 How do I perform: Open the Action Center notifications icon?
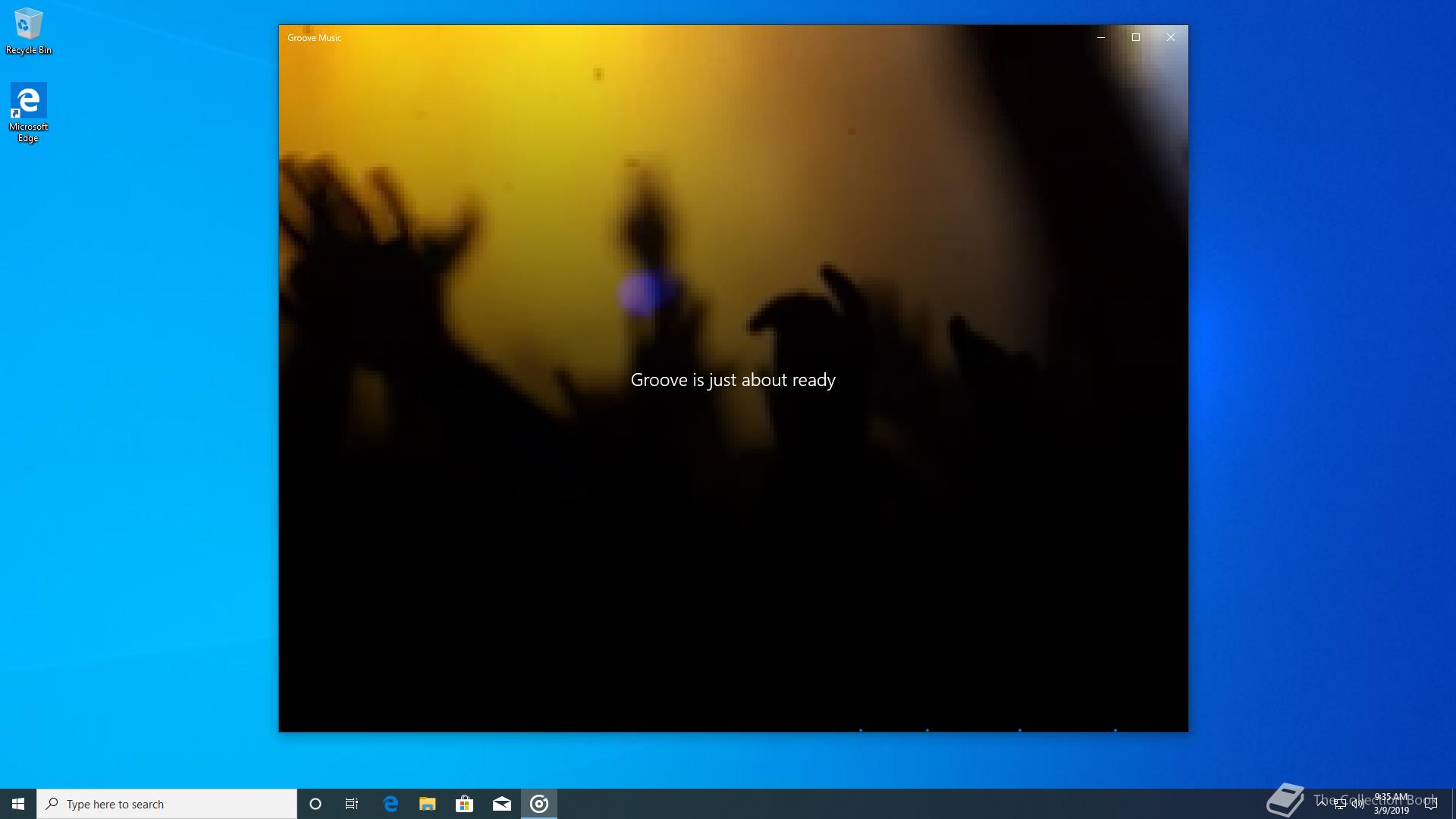(1431, 804)
